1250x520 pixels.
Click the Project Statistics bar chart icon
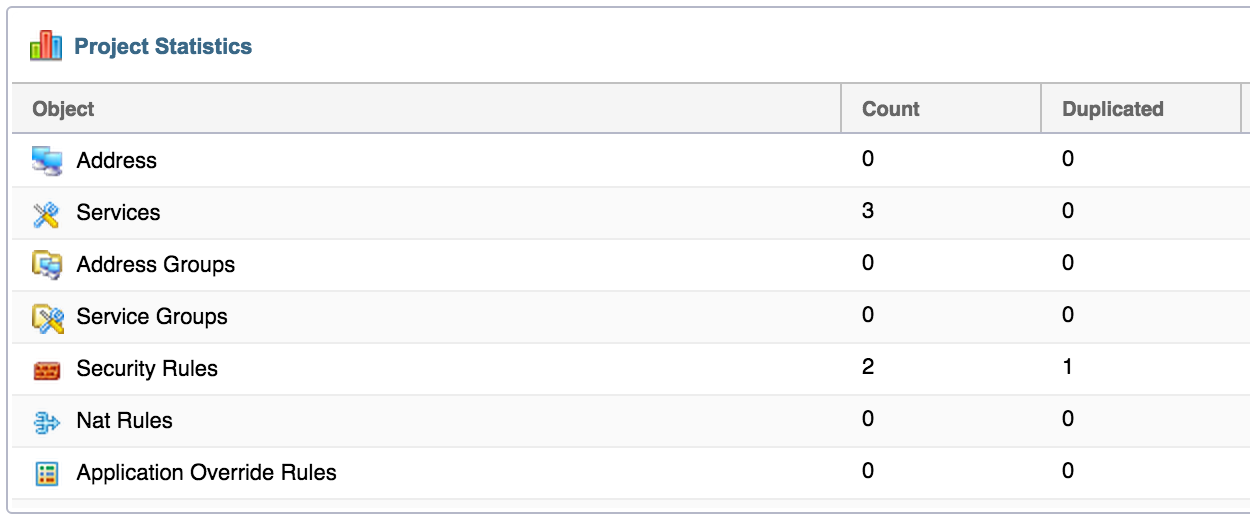tap(46, 46)
